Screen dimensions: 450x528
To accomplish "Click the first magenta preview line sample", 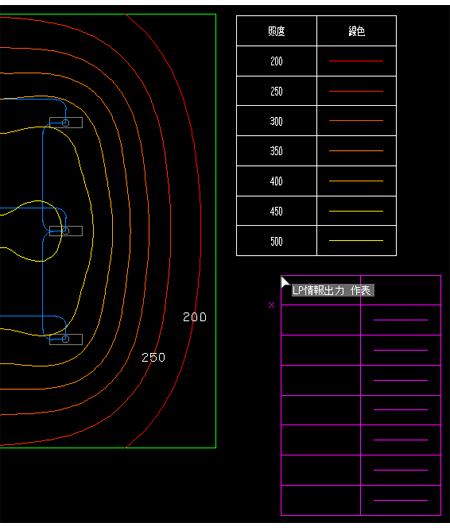I will (400, 320).
